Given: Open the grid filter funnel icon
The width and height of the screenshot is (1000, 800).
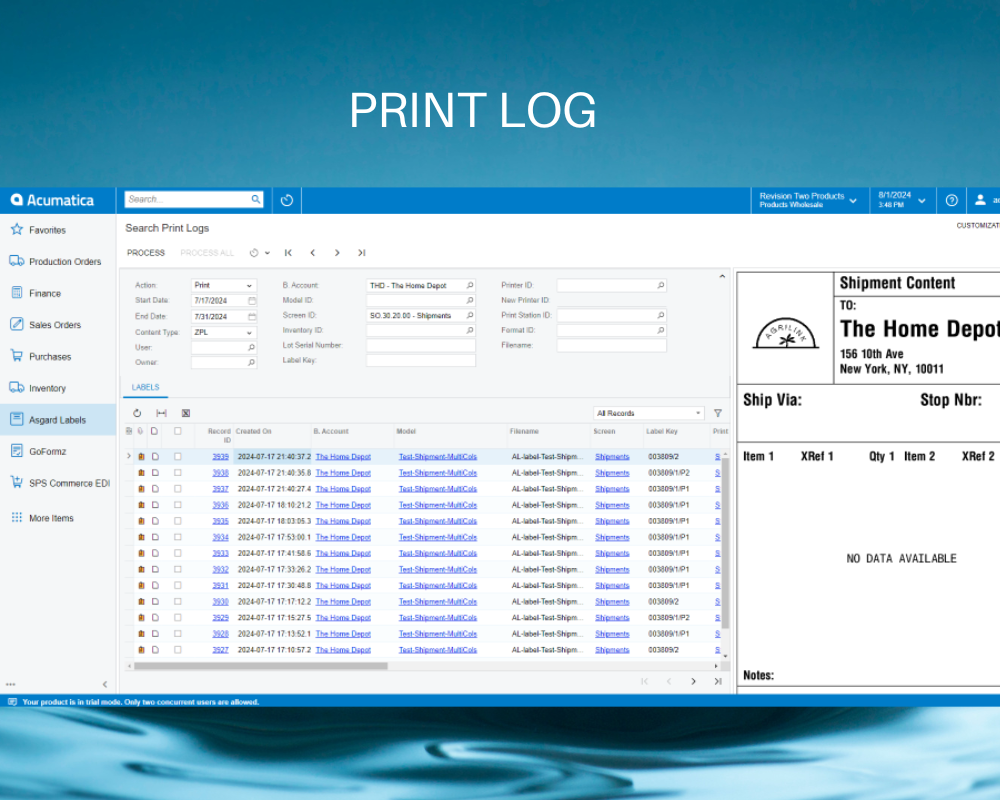Looking at the screenshot, I should click(717, 413).
